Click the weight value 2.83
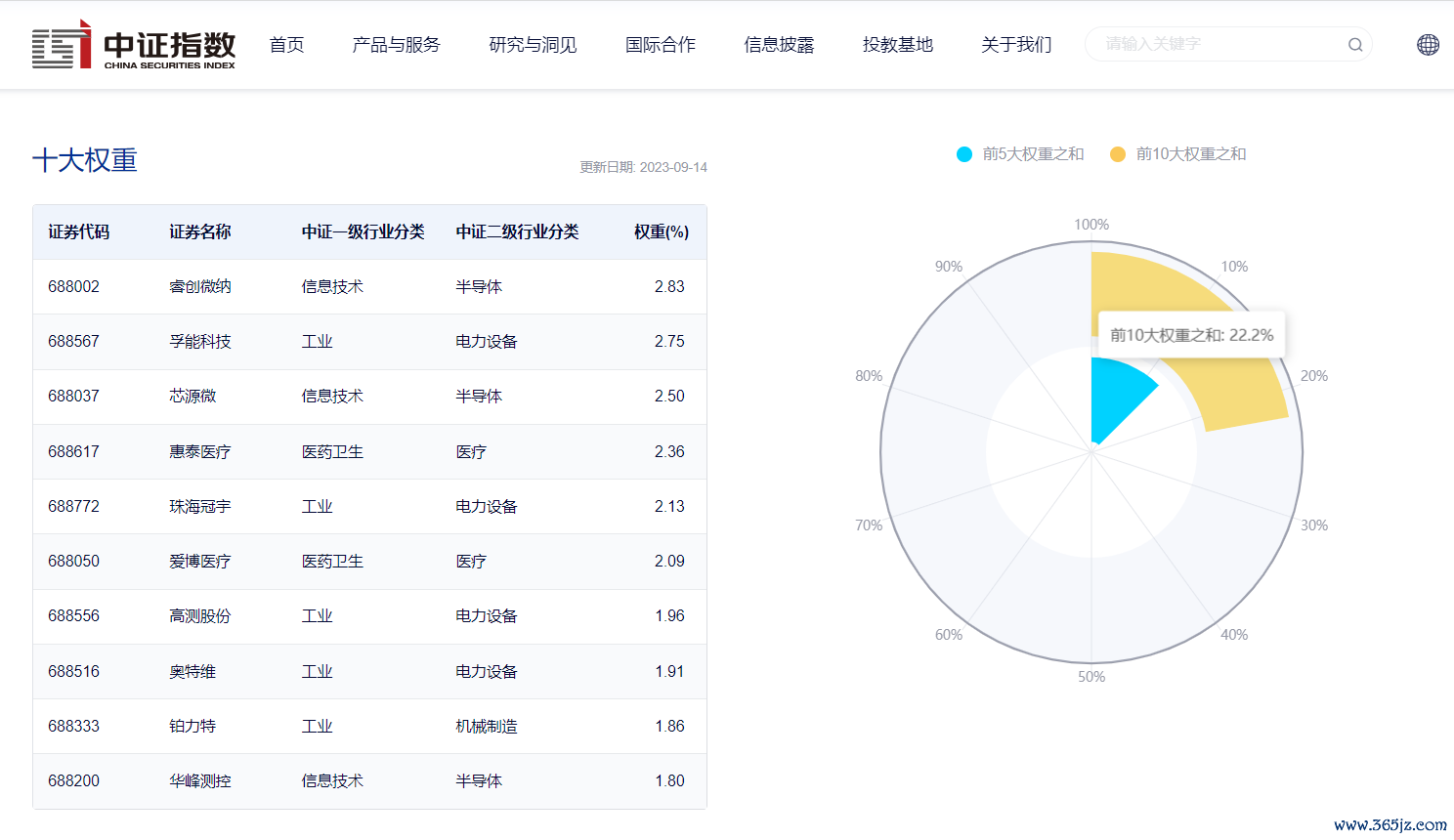 point(669,287)
